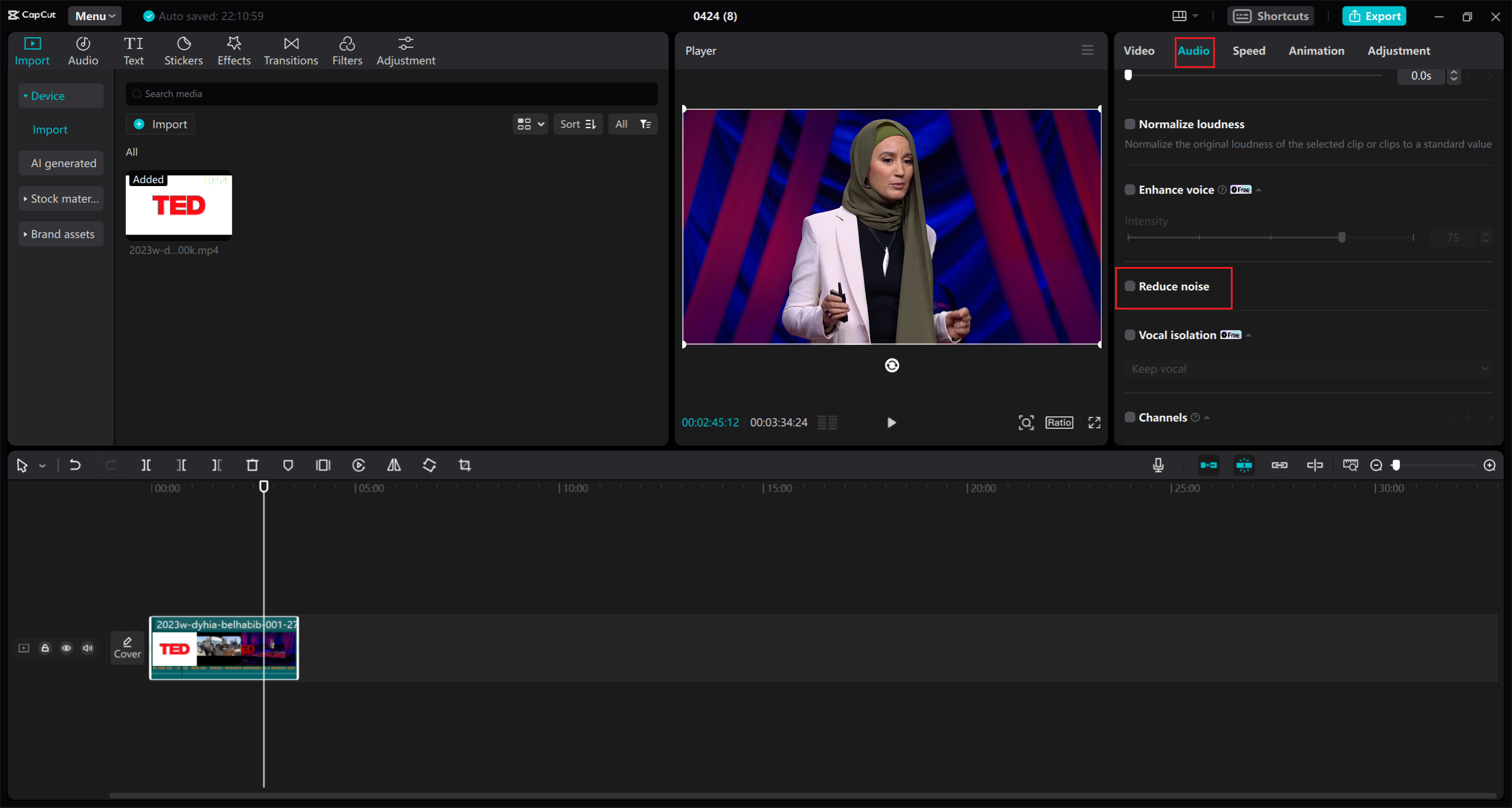Click the Voiceover microphone icon
This screenshot has height=808, width=1512.
coord(1158,465)
